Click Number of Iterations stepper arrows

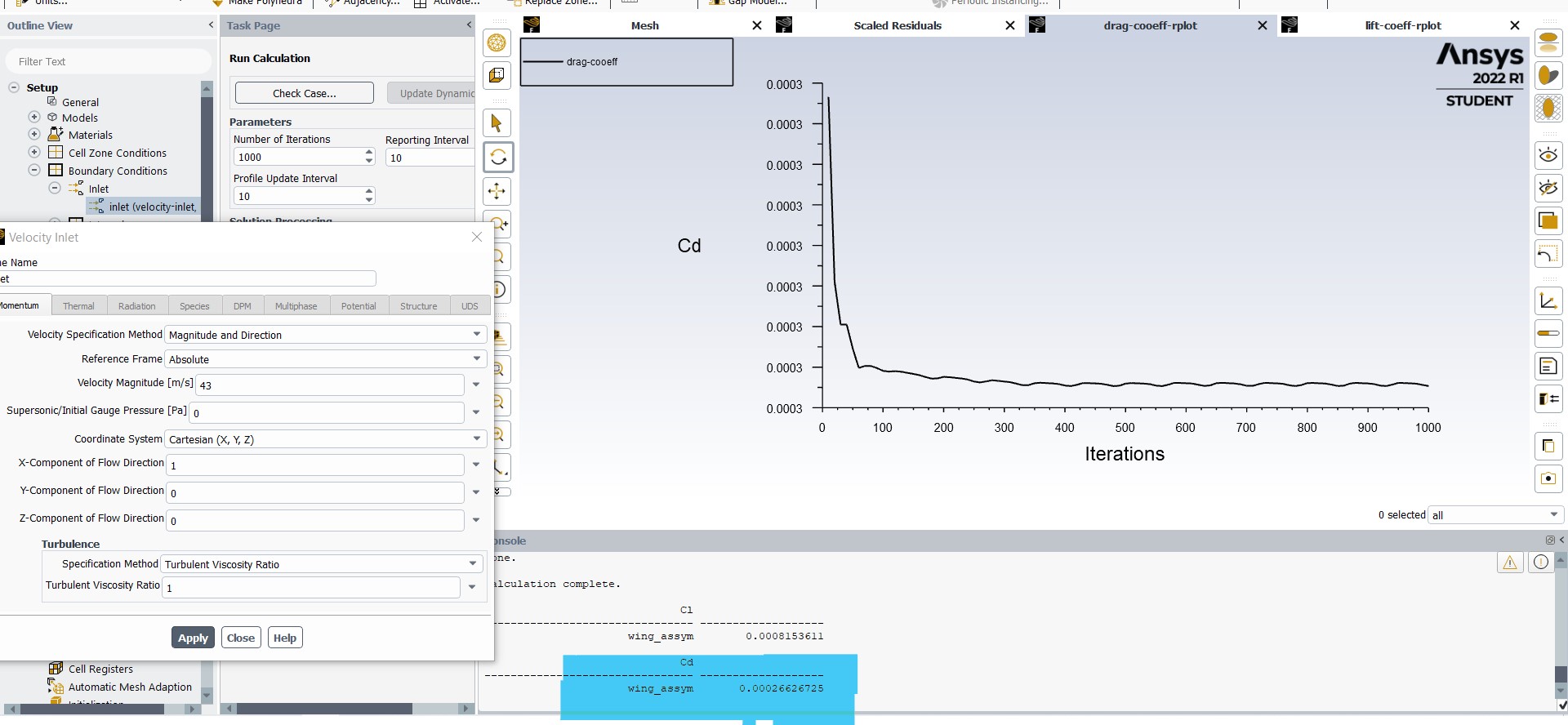[369, 157]
